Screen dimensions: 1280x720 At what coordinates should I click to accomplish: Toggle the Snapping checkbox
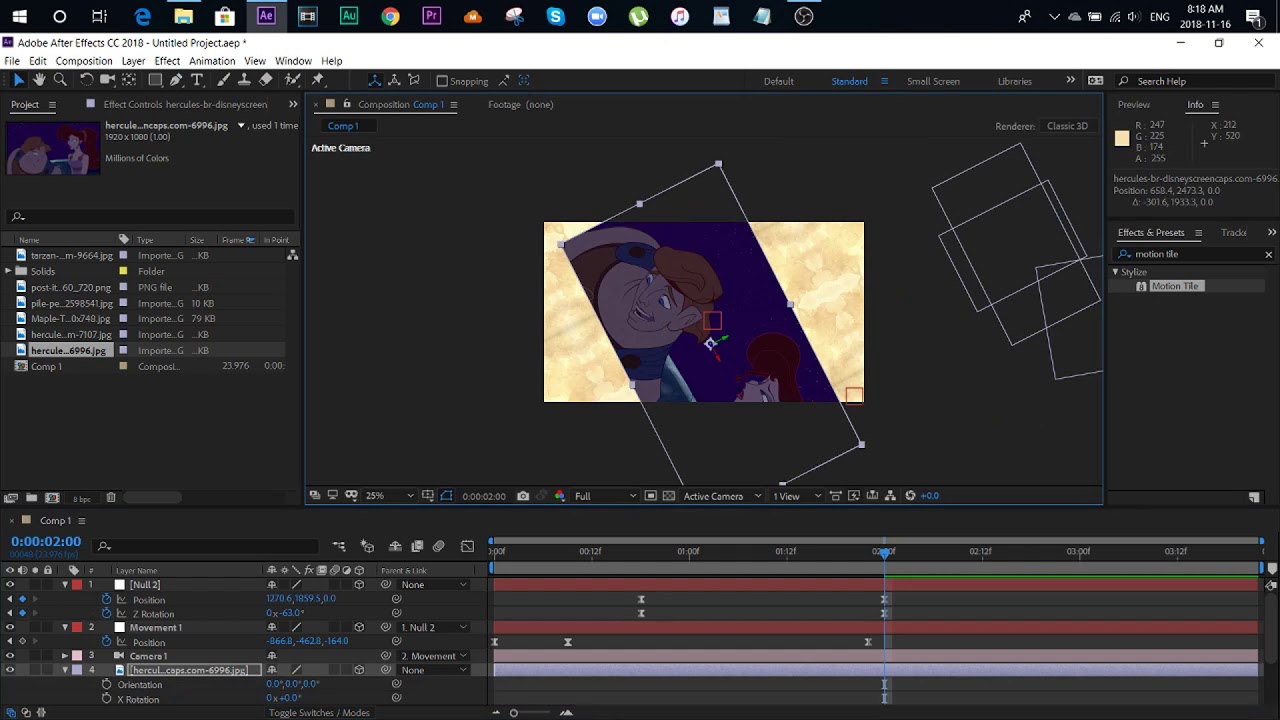click(x=442, y=81)
